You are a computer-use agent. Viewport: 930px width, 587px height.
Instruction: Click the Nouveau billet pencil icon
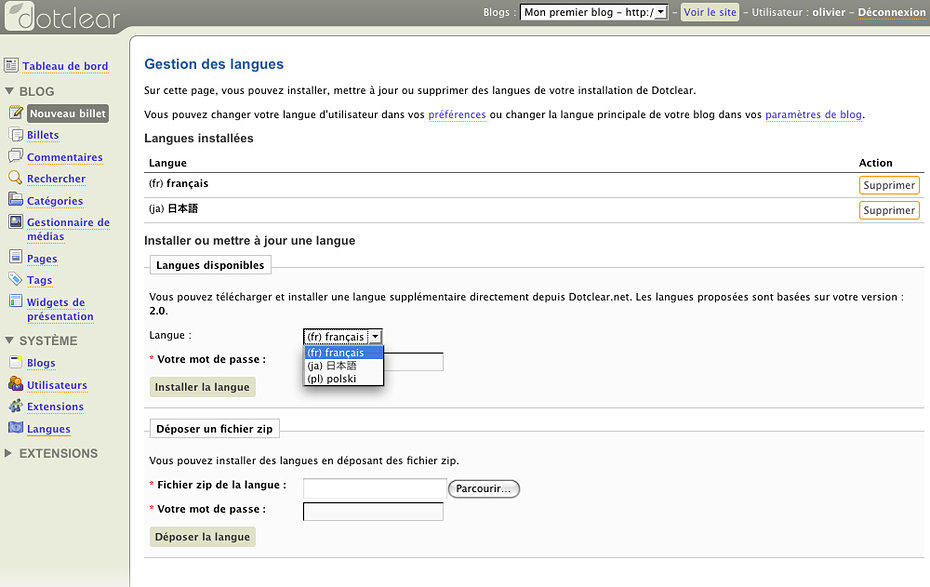click(15, 113)
